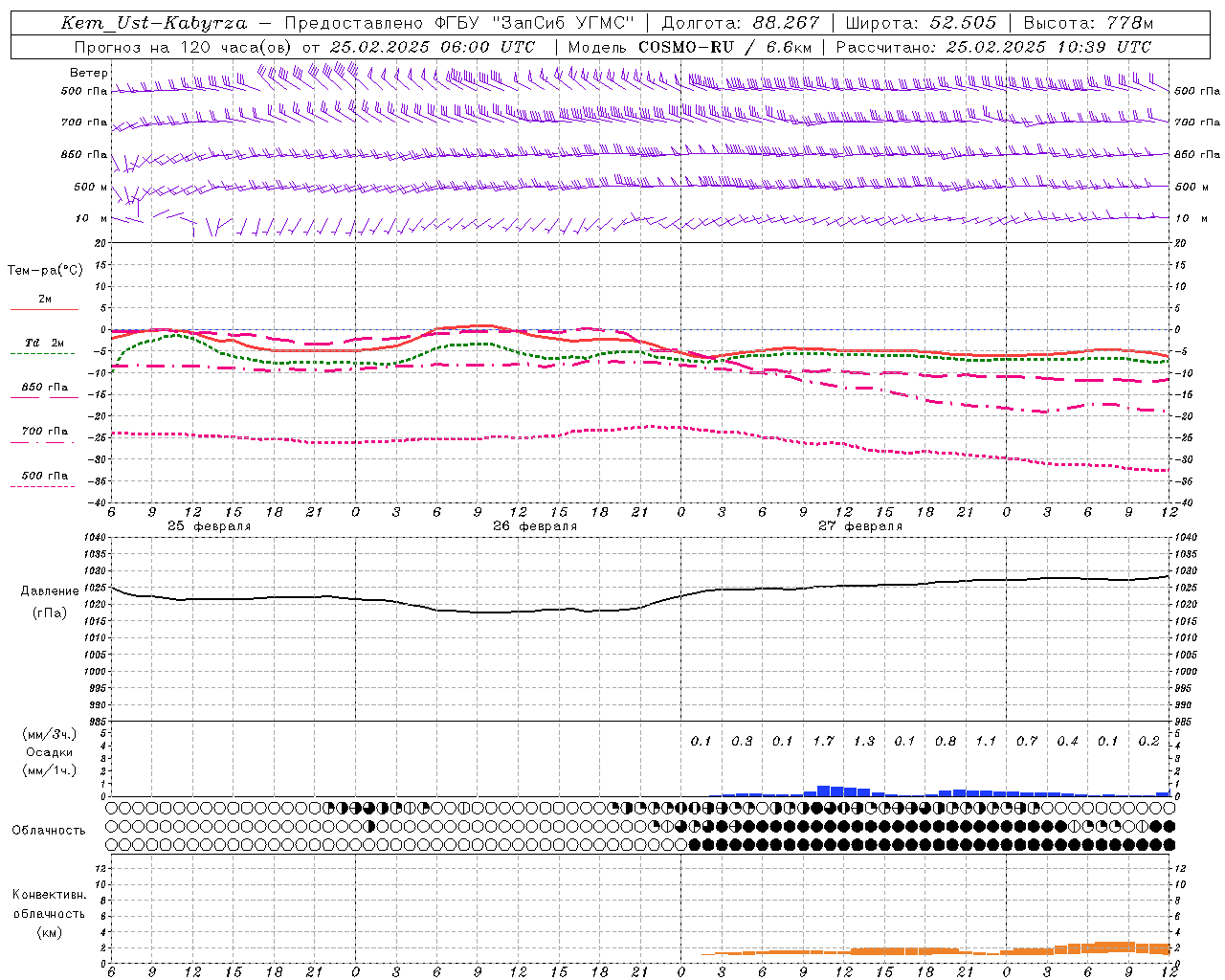Click the precipitation value 1.3
The image size is (1225, 980).
[864, 742]
